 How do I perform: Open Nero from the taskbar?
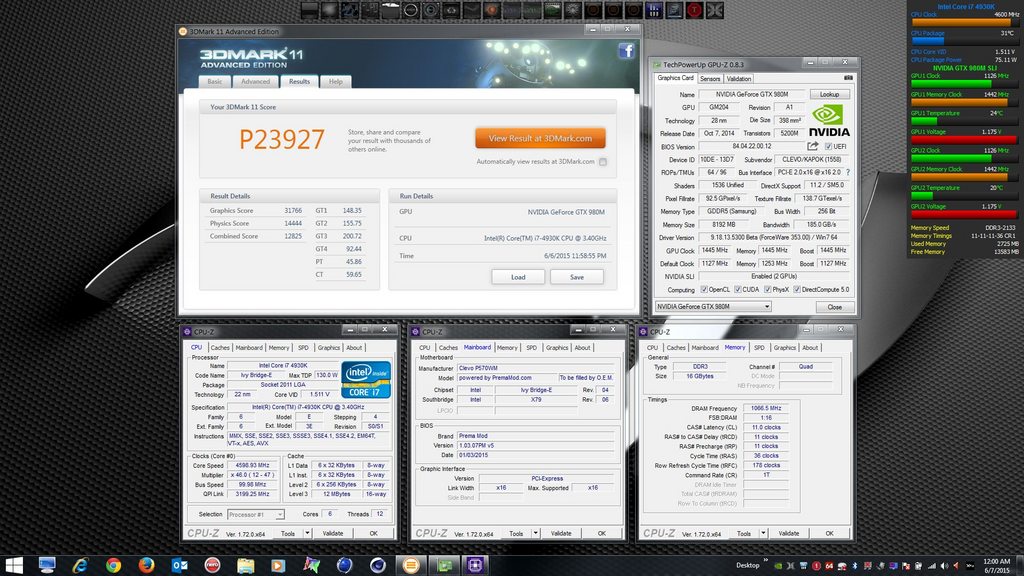click(212, 565)
